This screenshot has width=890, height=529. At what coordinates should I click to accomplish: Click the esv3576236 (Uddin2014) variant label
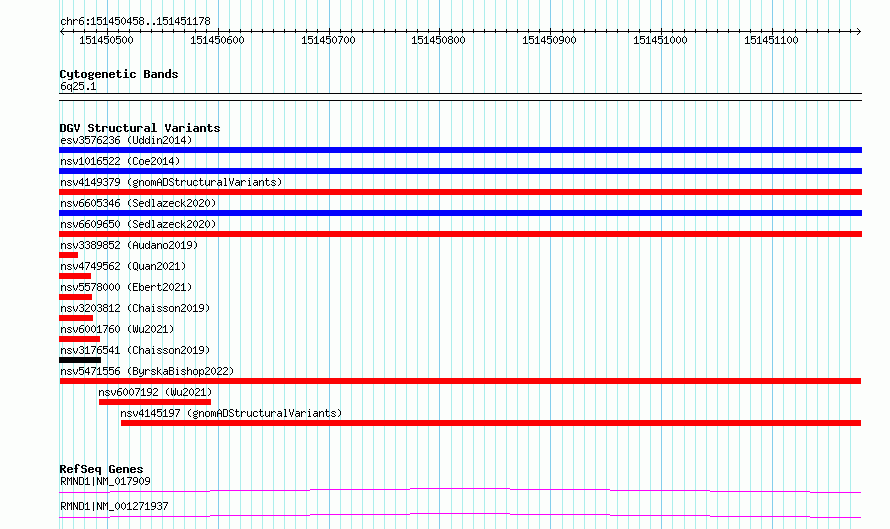[126, 140]
